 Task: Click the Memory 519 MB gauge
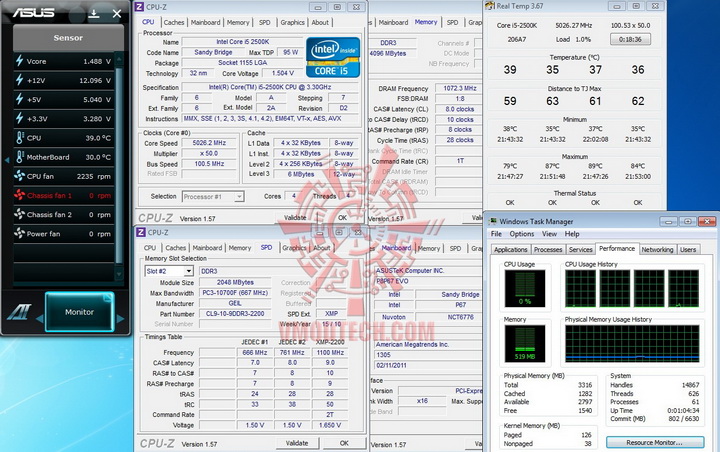524,343
